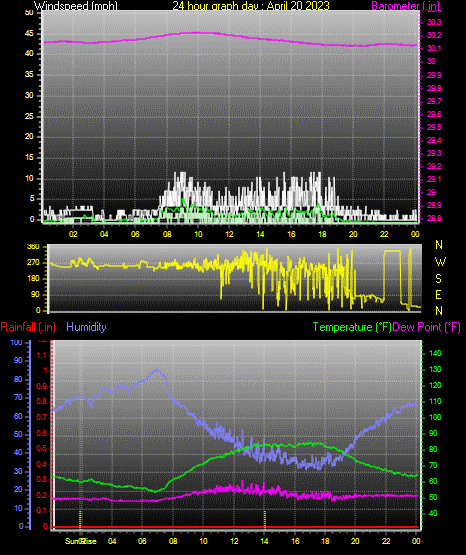Click barometer axis value 28.8
Viewport: 466px width, 555px height.
pos(434,218)
